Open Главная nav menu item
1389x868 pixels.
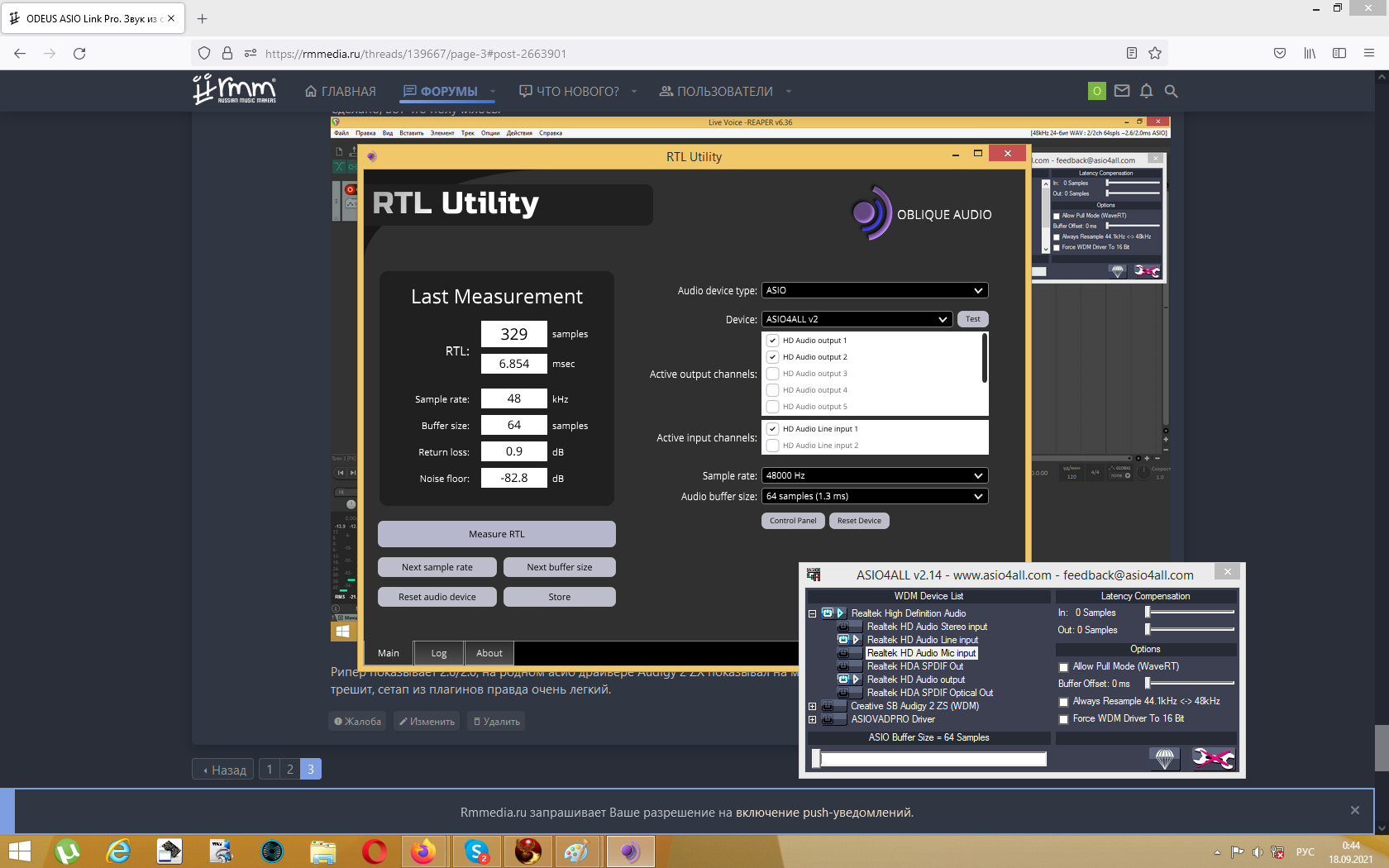point(340,91)
